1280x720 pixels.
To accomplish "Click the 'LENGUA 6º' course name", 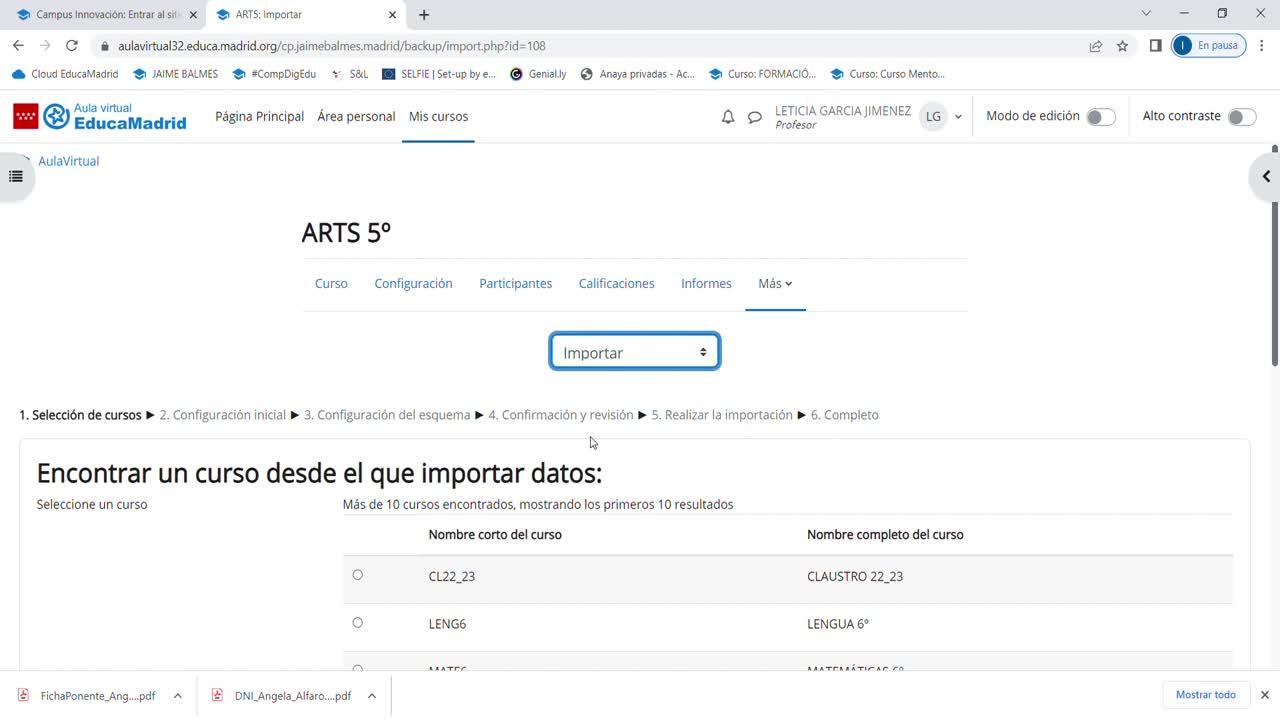I will [838, 624].
